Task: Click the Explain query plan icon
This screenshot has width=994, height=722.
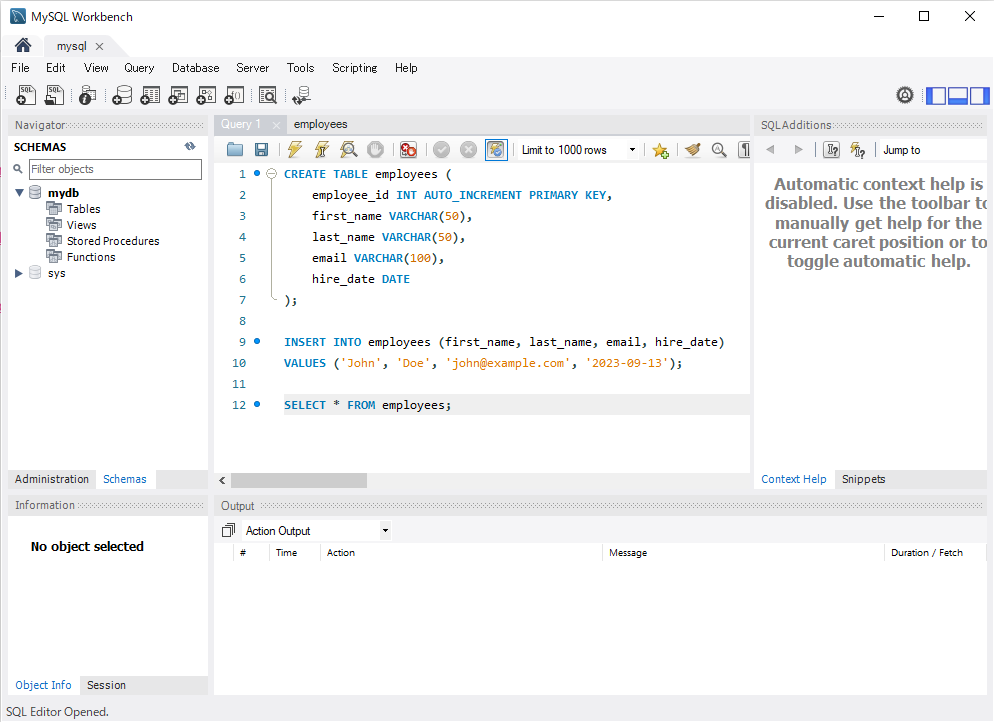Action: tap(348, 150)
